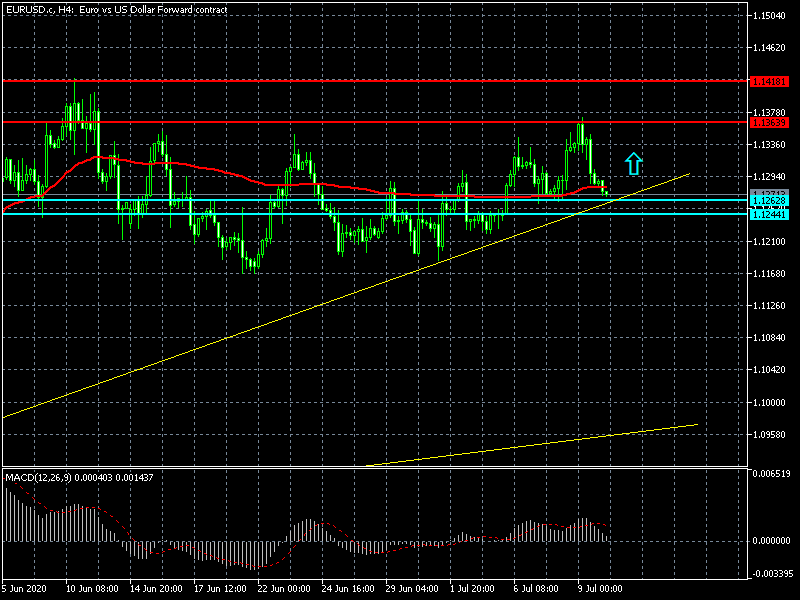Click the 1.10000 price on the scale
Screen dimensions: 800x600
(773, 402)
